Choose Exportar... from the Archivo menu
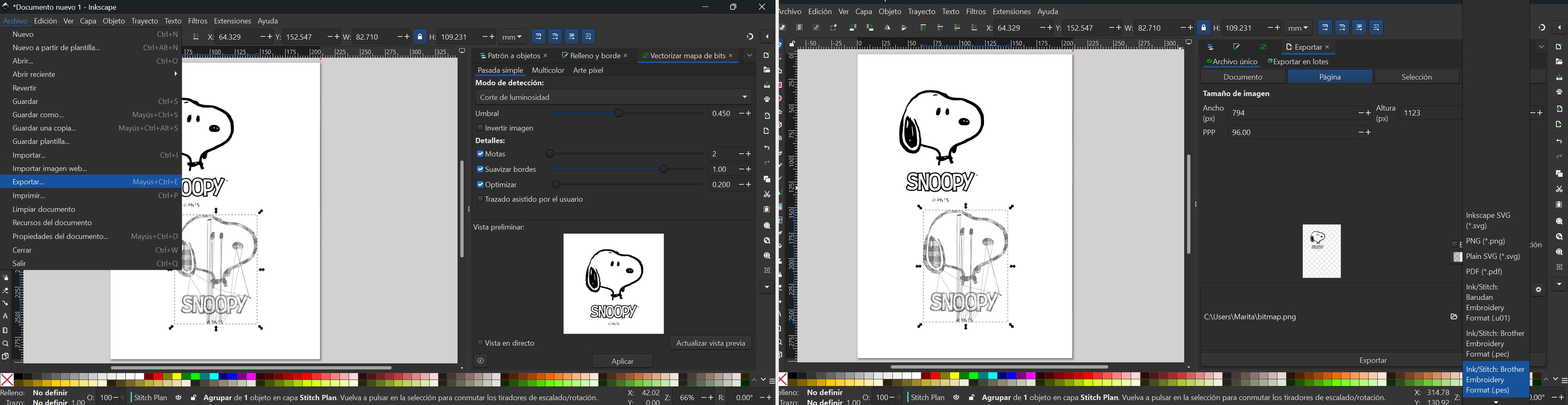 click(91, 183)
